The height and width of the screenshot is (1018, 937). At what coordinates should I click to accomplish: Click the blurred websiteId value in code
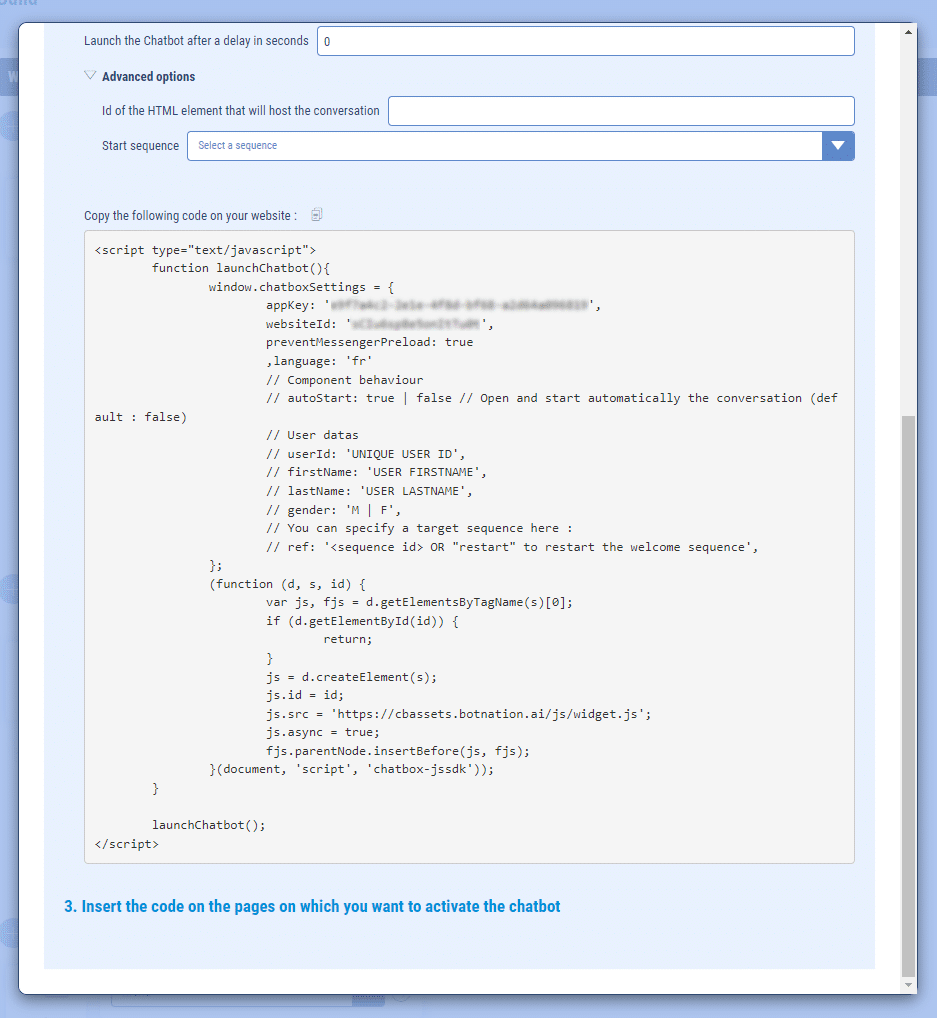tap(417, 324)
